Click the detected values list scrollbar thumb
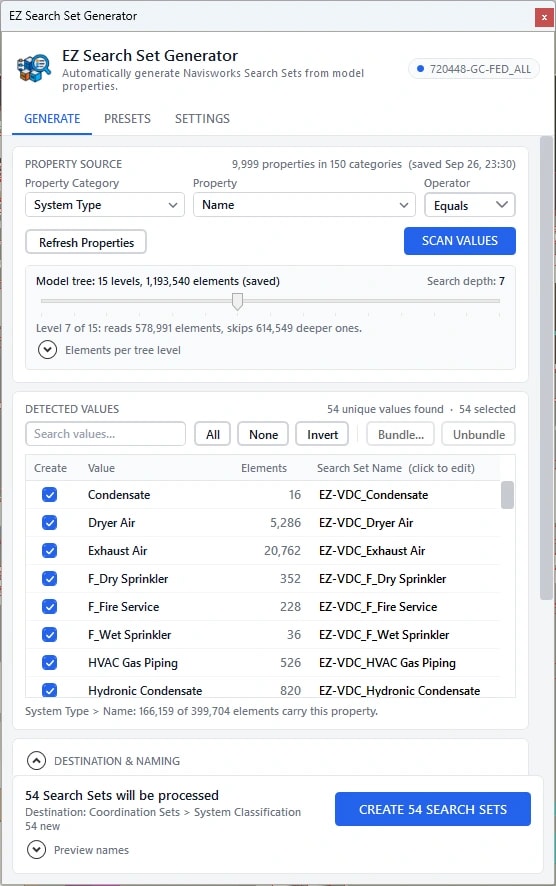Viewport: 556px width, 886px height. (507, 495)
